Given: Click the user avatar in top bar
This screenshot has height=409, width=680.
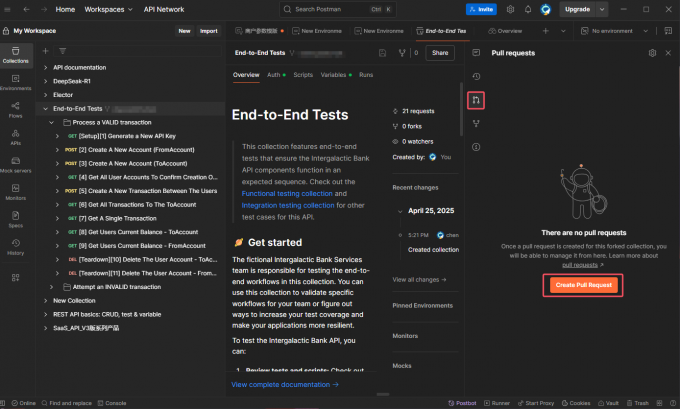Looking at the screenshot, I should (x=546, y=9).
